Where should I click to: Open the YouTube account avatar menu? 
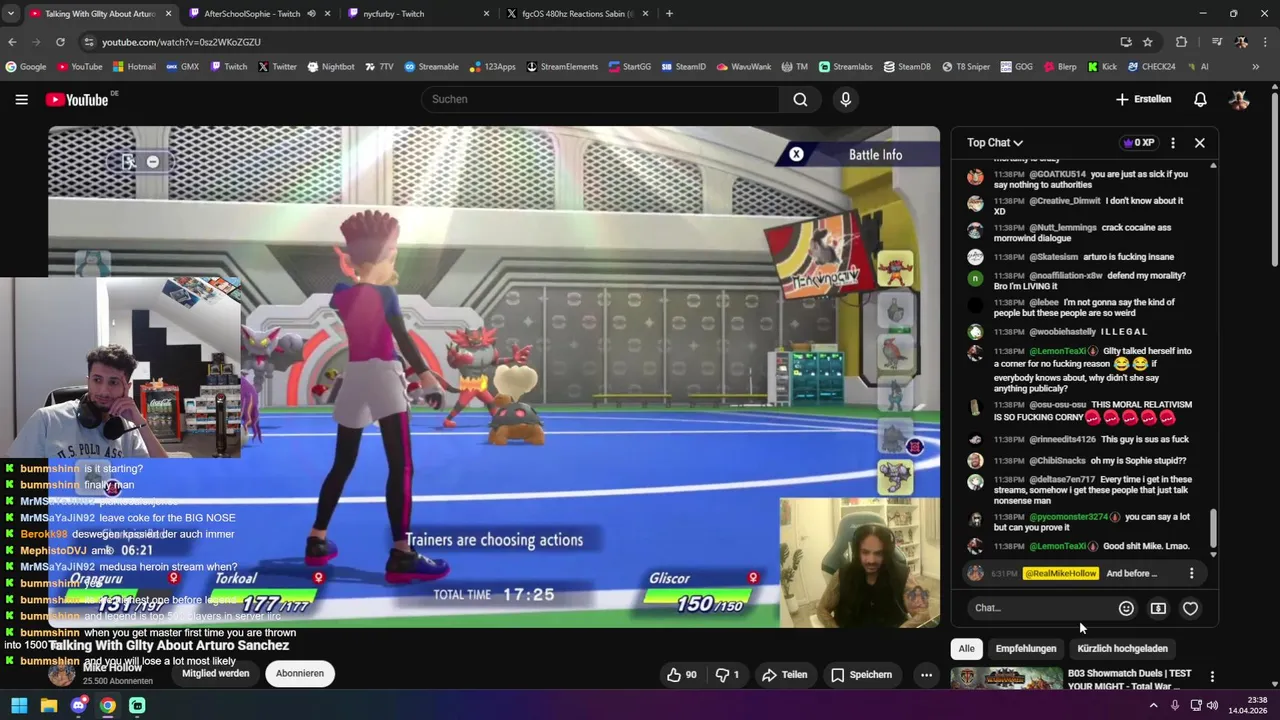tap(1239, 99)
